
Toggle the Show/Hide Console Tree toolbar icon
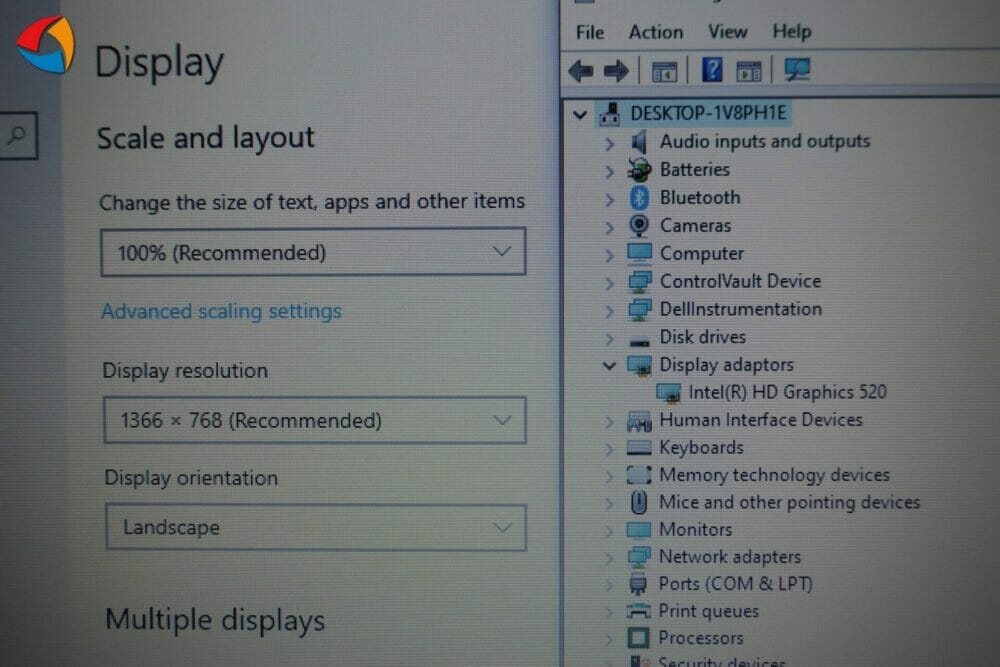(x=664, y=71)
